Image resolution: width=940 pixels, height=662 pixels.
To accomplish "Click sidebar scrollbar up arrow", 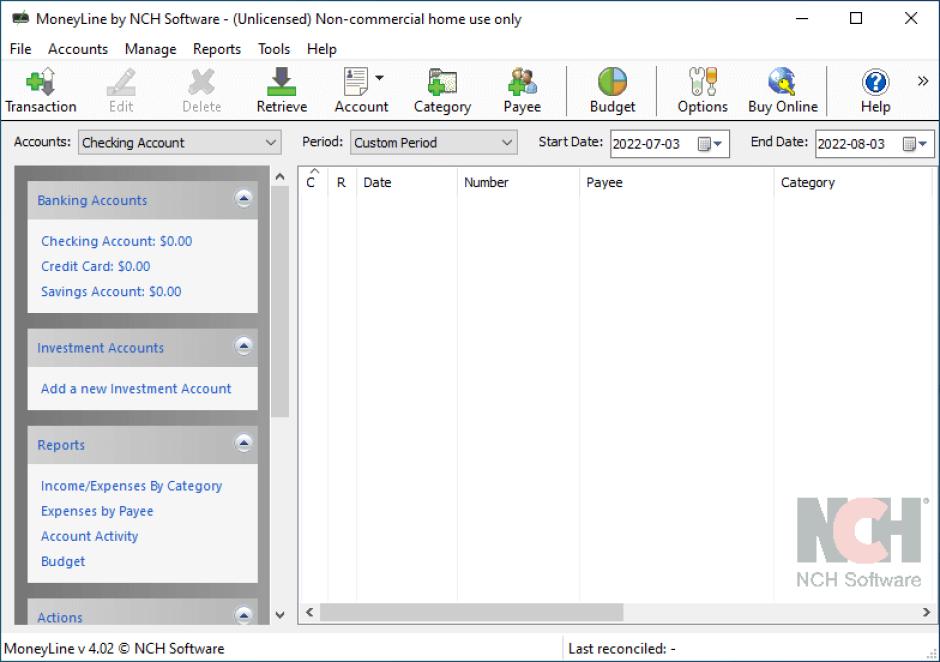I will click(x=280, y=177).
